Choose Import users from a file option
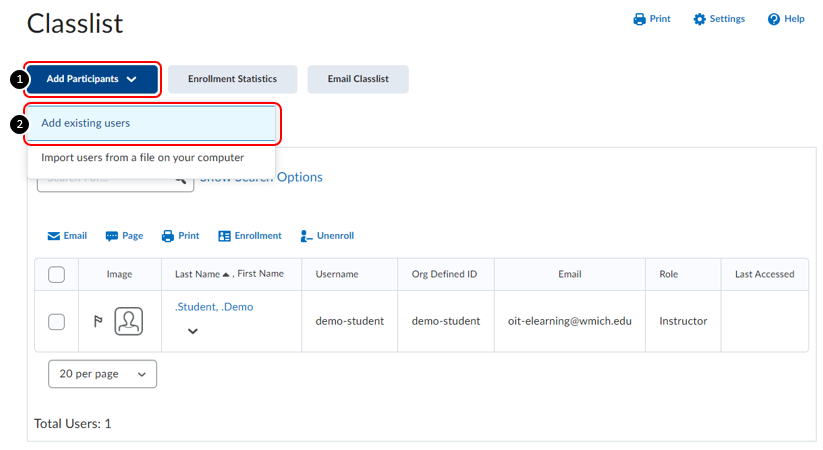This screenshot has width=823, height=450. pyautogui.click(x=142, y=158)
